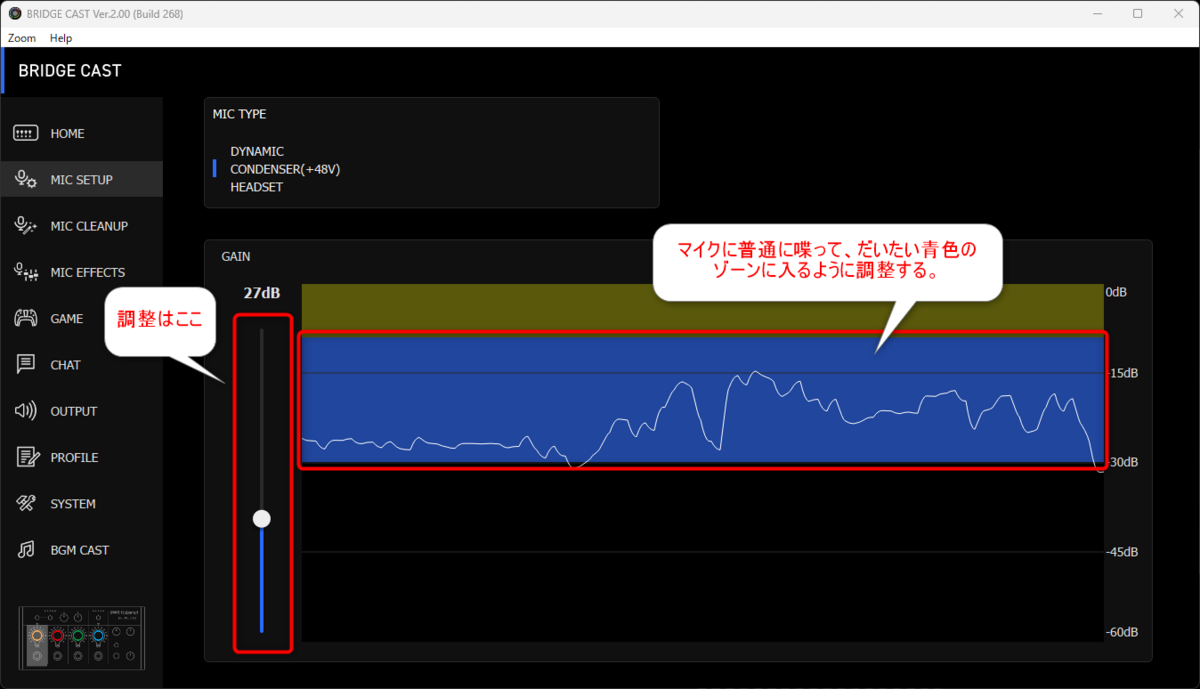Click the gain slider white knob

point(262,518)
